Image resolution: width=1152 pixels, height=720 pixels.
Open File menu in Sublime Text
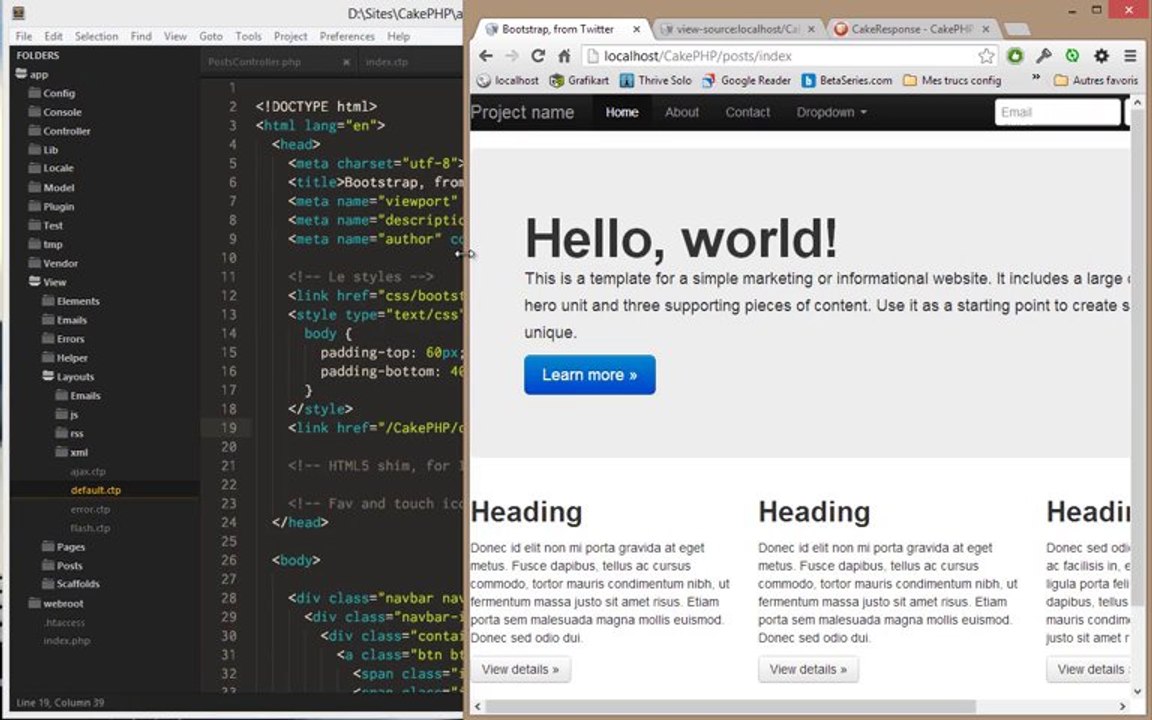coord(24,36)
